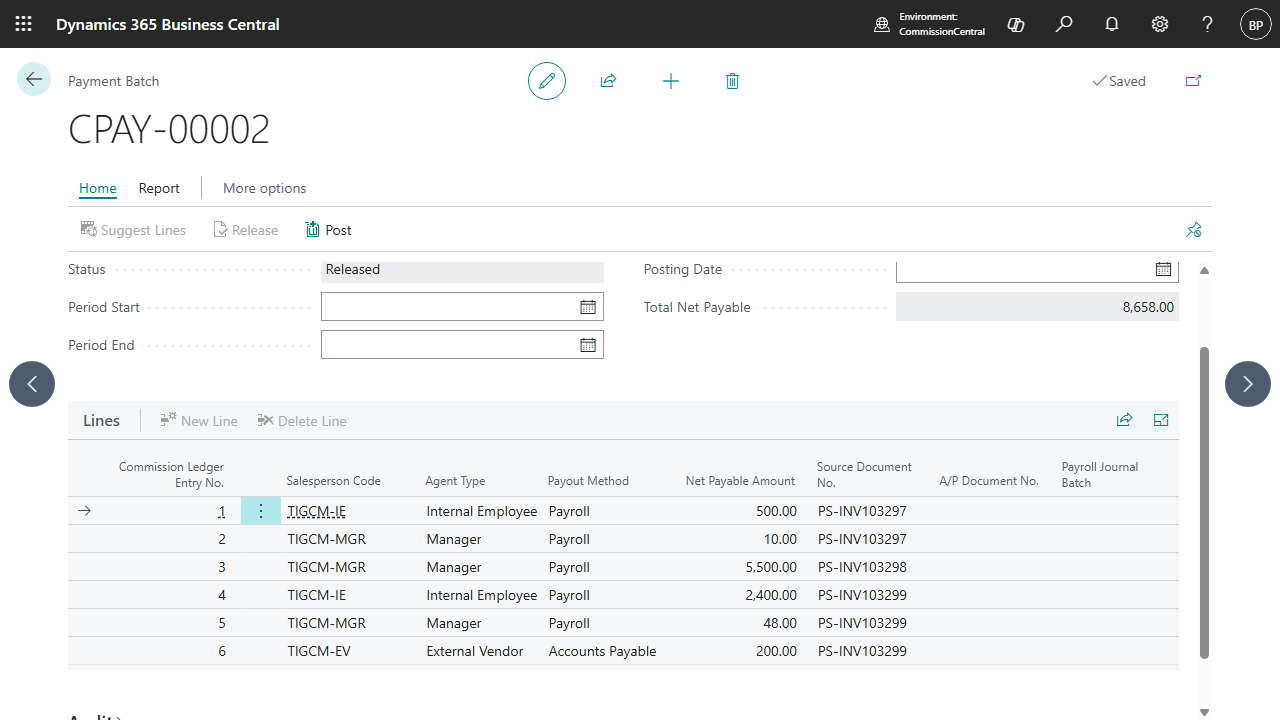This screenshot has width=1280, height=720.
Task: Click New Line in Lines toolbar
Action: [199, 421]
